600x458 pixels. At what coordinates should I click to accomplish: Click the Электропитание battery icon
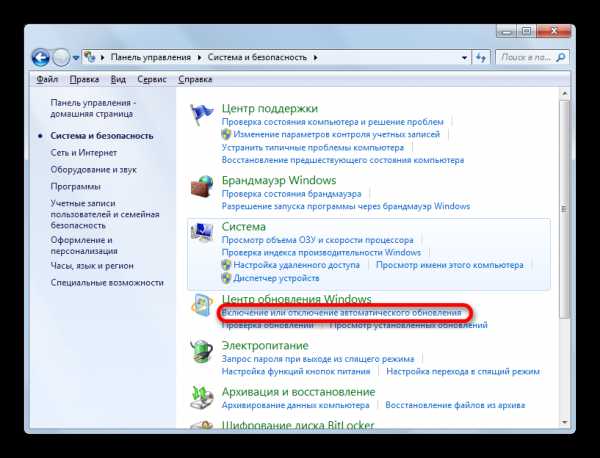click(x=202, y=351)
